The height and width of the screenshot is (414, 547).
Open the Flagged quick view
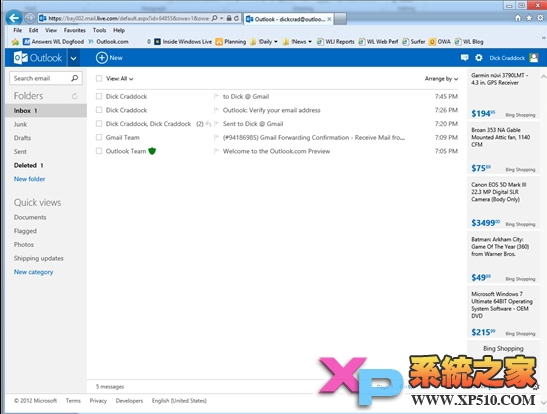tap(25, 231)
